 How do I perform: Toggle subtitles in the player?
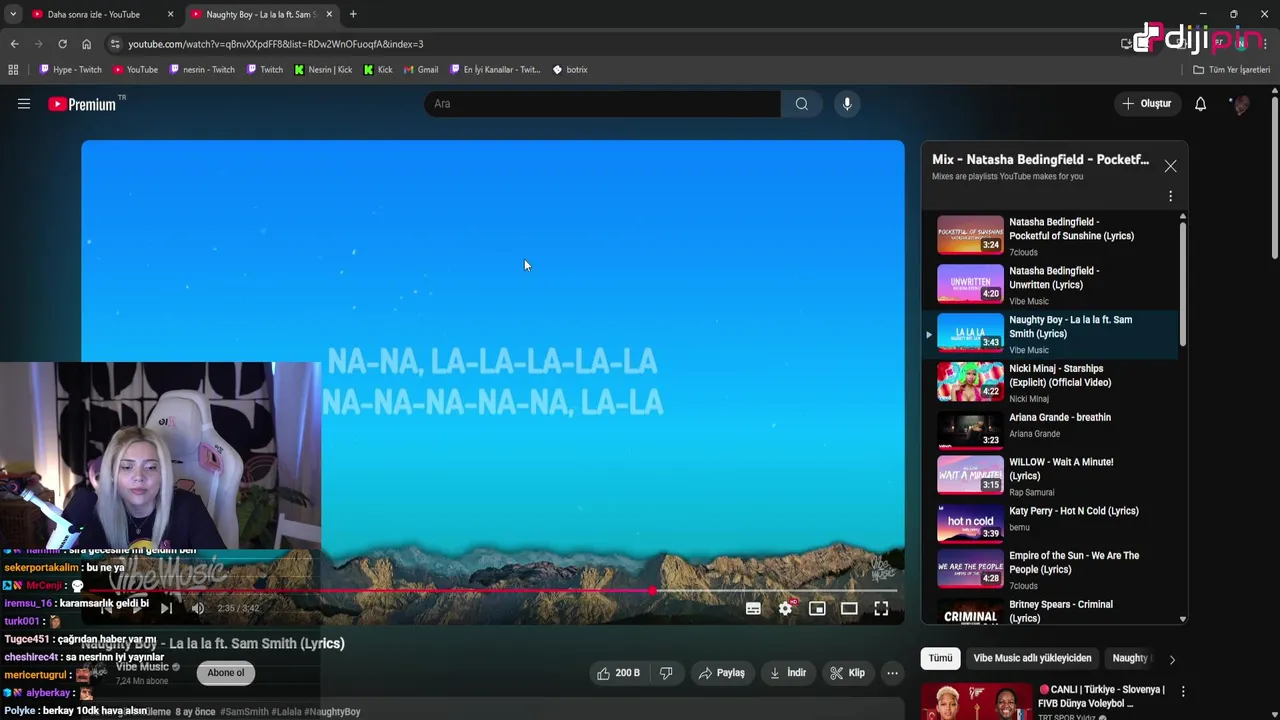pos(753,608)
